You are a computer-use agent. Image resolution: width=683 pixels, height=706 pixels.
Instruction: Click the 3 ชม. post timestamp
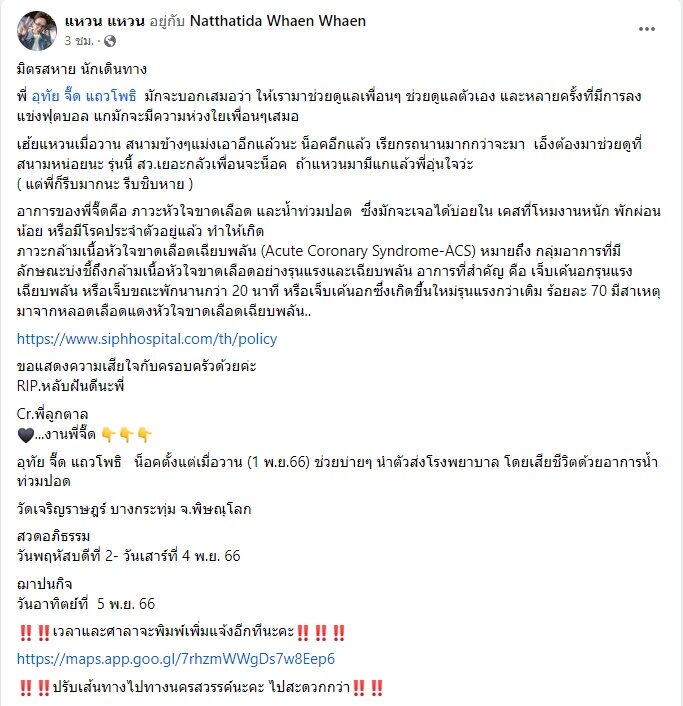coord(79,41)
